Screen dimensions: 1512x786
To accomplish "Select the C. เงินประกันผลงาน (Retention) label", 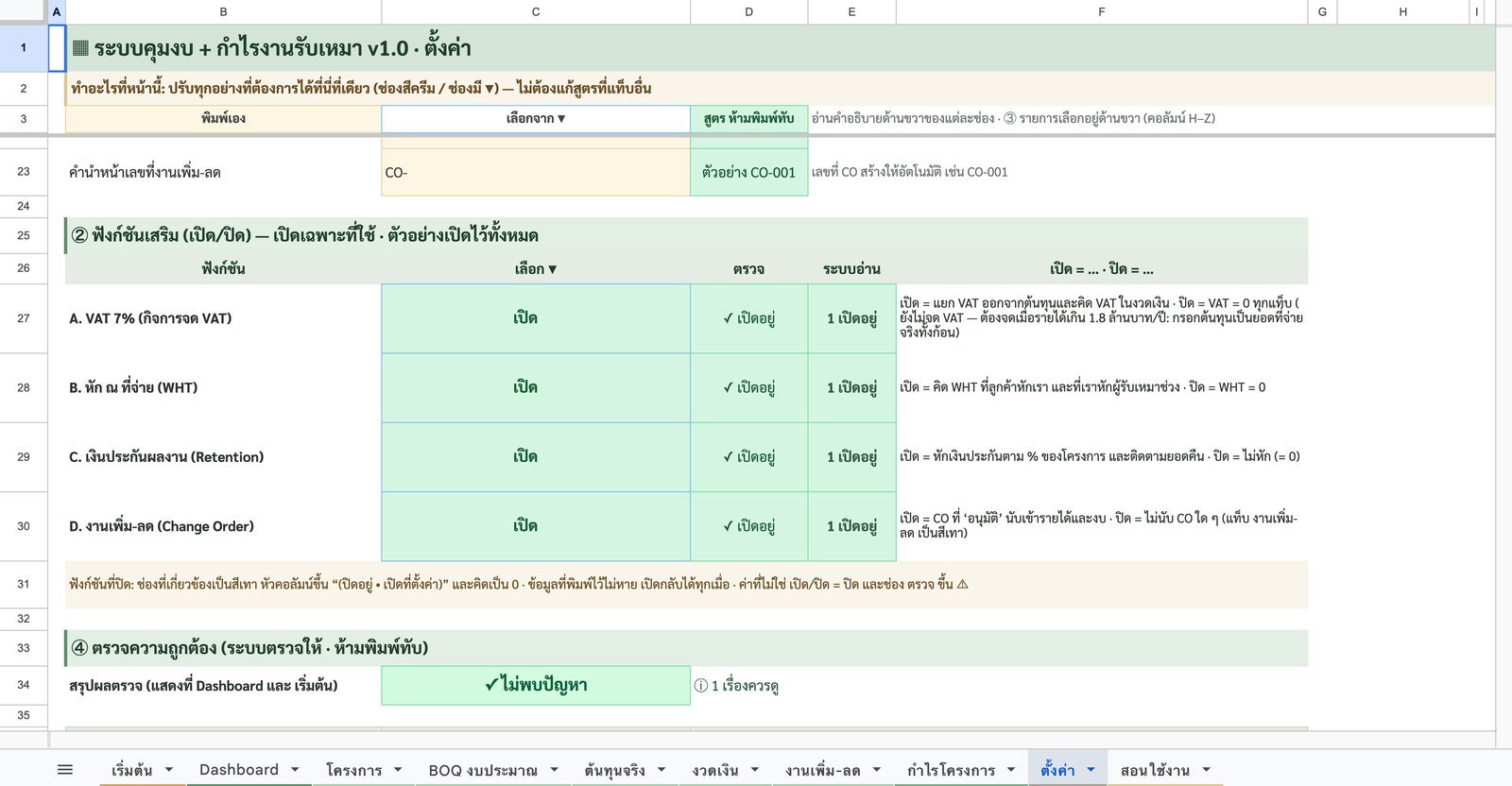I will pos(166,456).
